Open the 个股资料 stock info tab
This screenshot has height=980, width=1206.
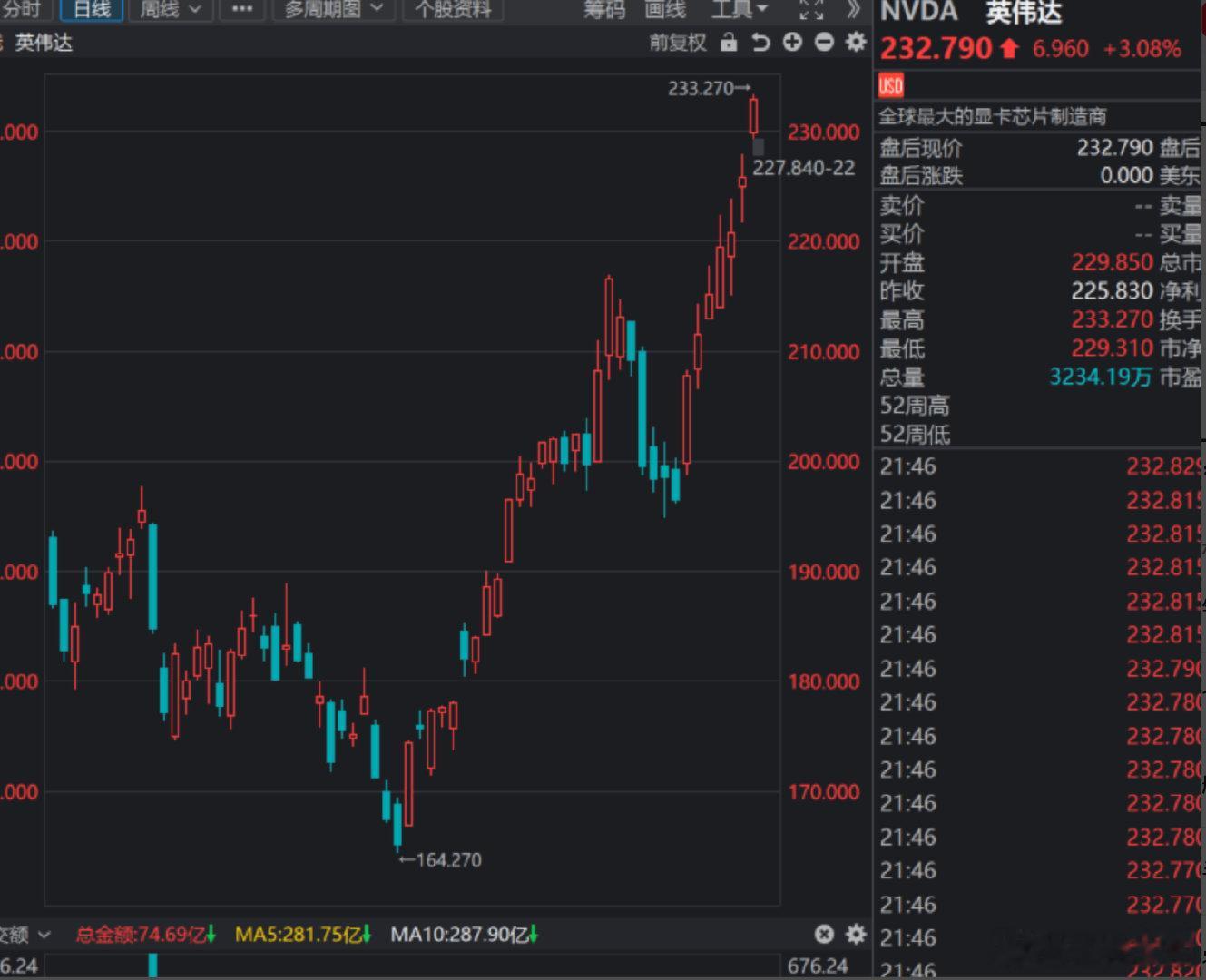click(x=453, y=9)
